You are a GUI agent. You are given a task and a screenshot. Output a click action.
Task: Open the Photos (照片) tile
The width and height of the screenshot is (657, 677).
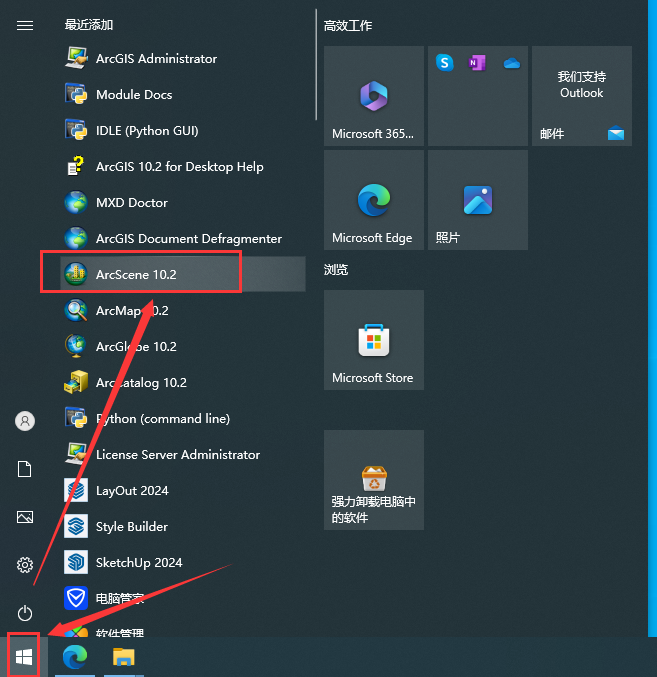pyautogui.click(x=477, y=200)
